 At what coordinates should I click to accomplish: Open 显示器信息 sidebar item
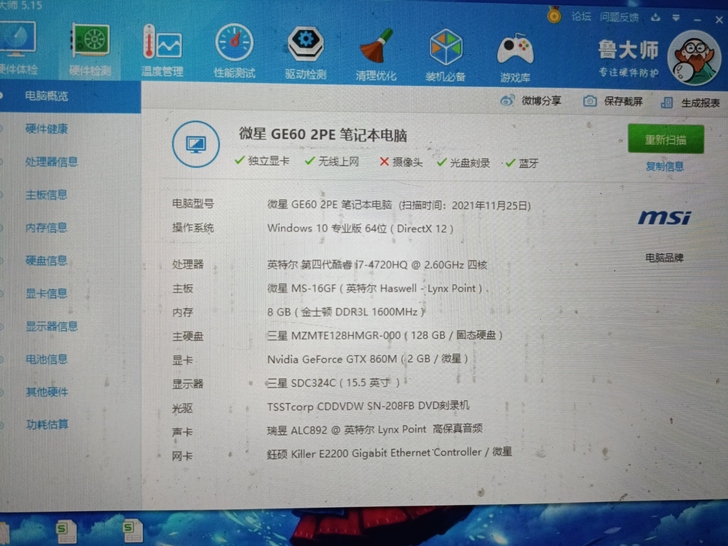click(x=52, y=326)
